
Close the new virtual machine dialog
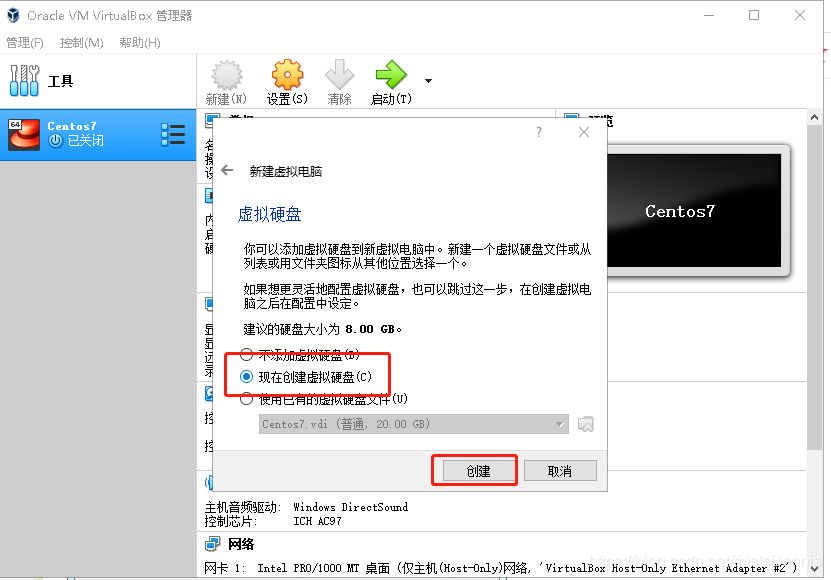(584, 132)
